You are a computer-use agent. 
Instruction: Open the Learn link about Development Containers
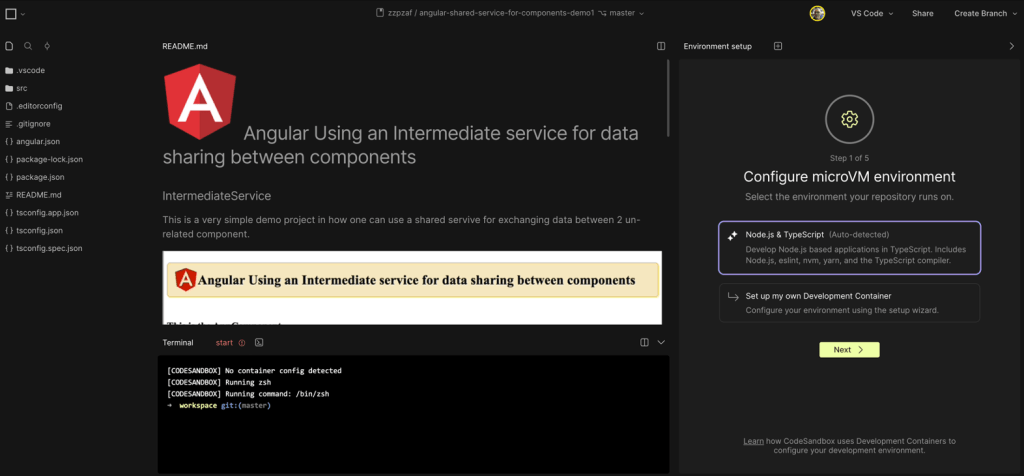click(753, 441)
